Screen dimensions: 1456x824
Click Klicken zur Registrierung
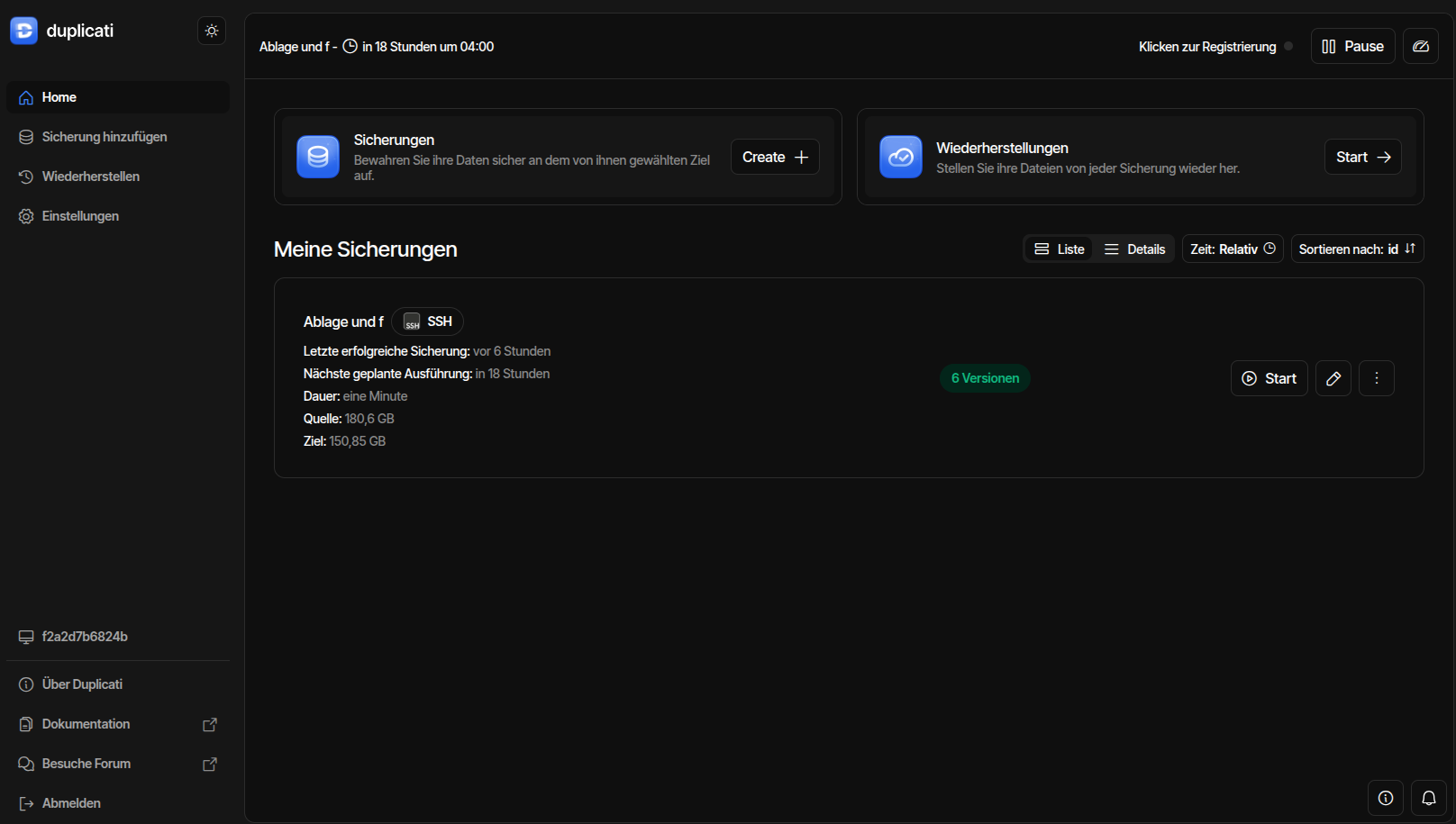tap(1207, 47)
